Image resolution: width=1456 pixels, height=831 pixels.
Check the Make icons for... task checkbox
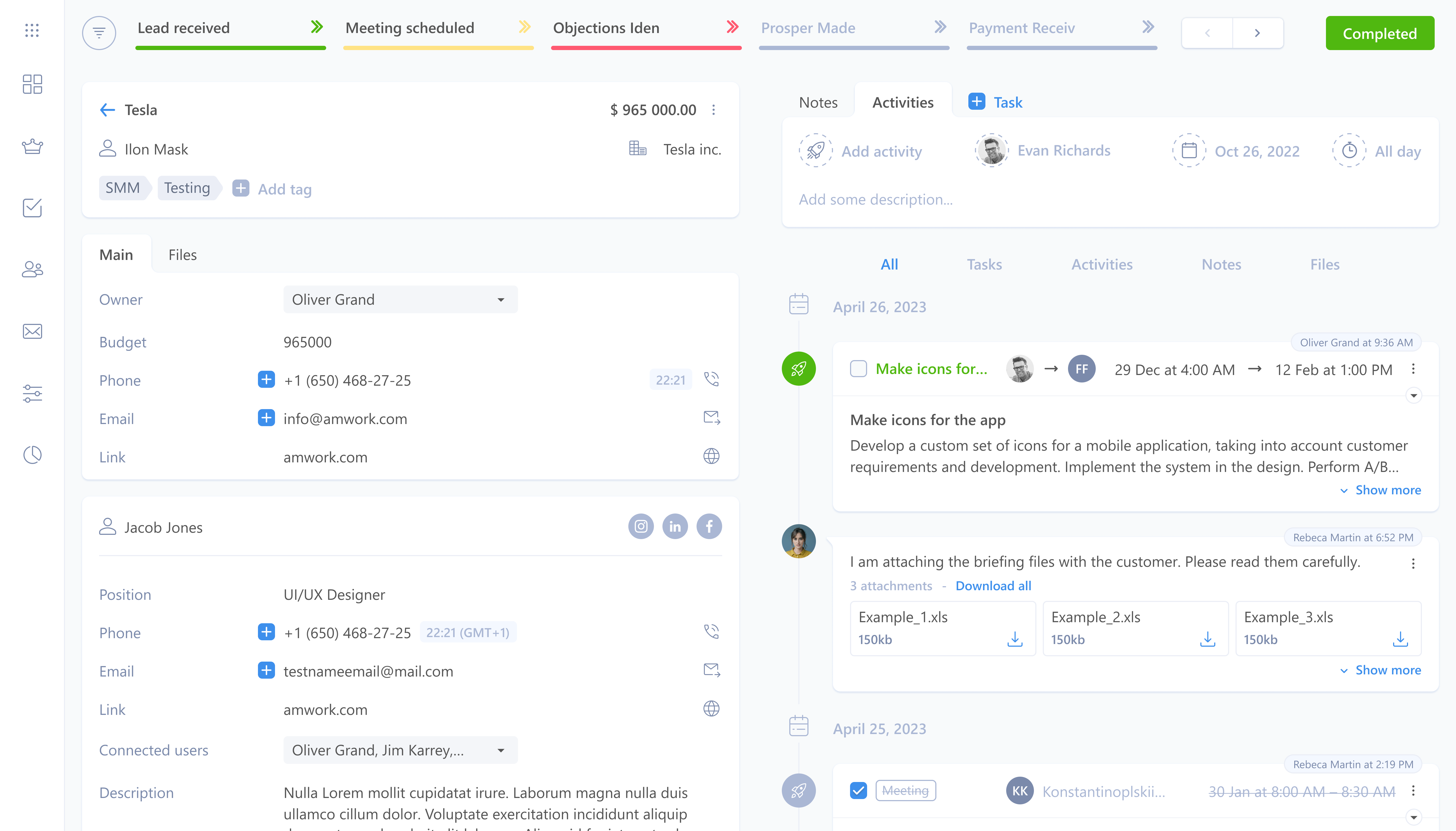point(858,369)
